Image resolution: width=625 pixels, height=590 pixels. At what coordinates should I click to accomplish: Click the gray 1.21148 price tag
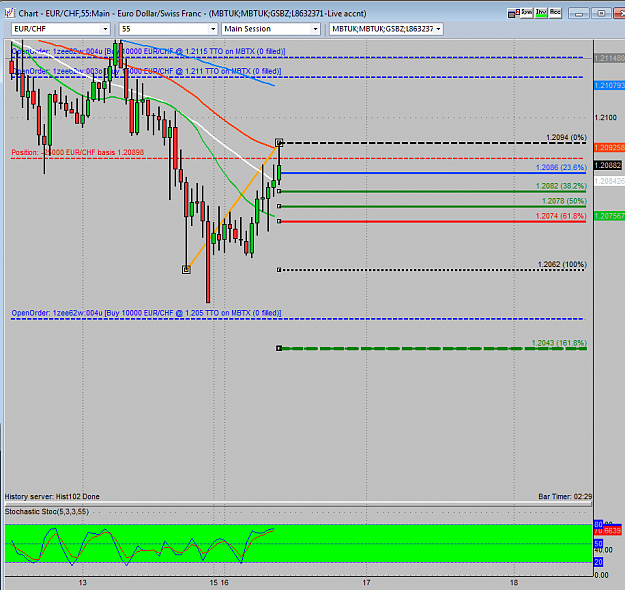(609, 59)
